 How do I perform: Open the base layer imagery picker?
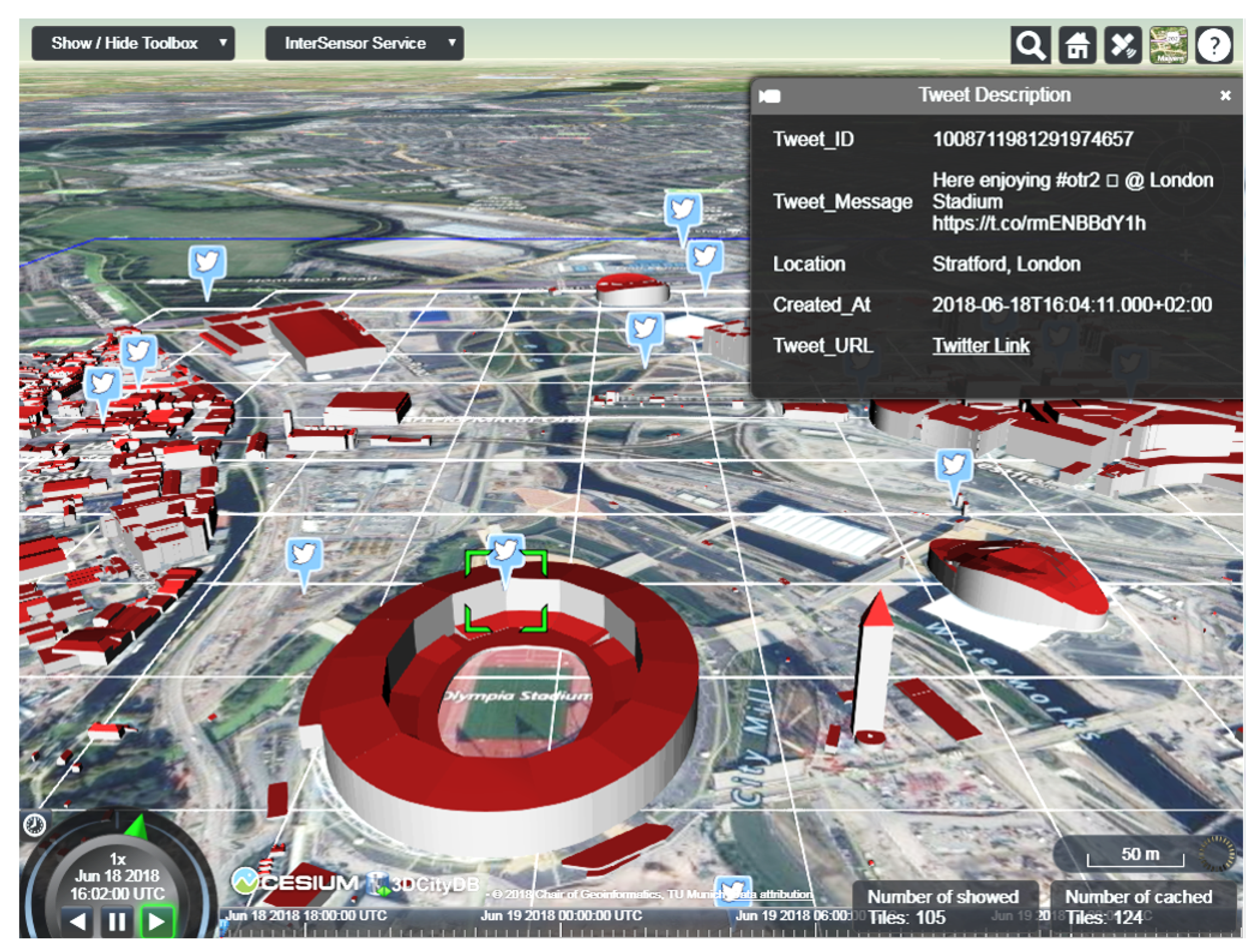1168,45
